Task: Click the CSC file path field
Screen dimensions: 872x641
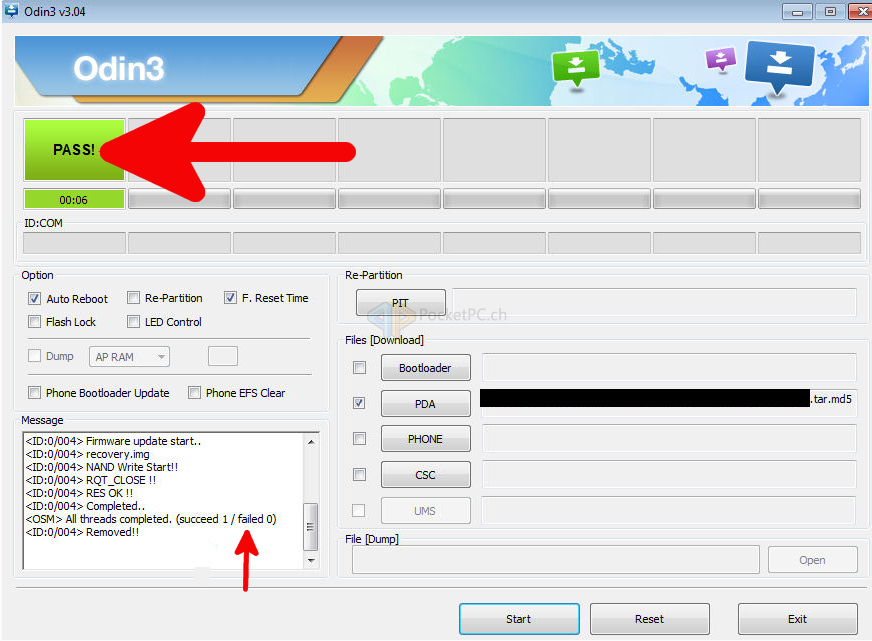Action: point(668,475)
